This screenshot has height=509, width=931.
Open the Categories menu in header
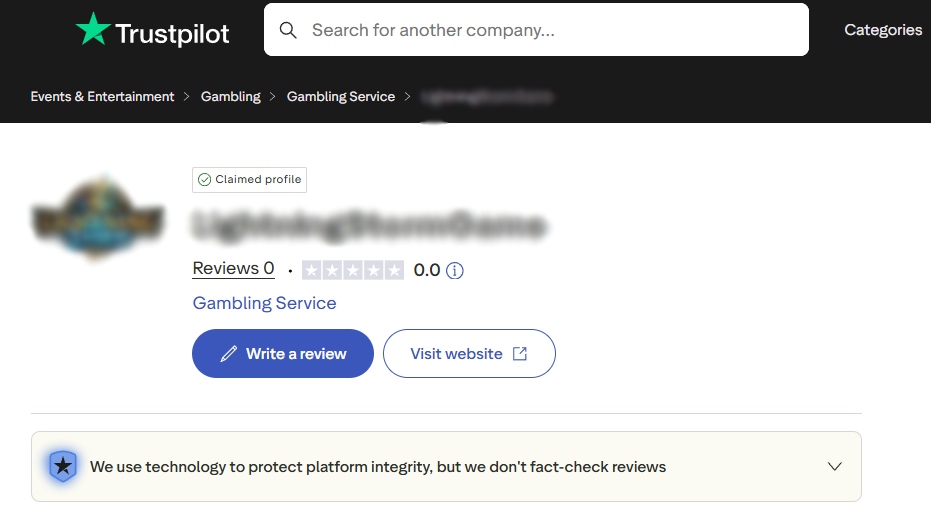(882, 30)
